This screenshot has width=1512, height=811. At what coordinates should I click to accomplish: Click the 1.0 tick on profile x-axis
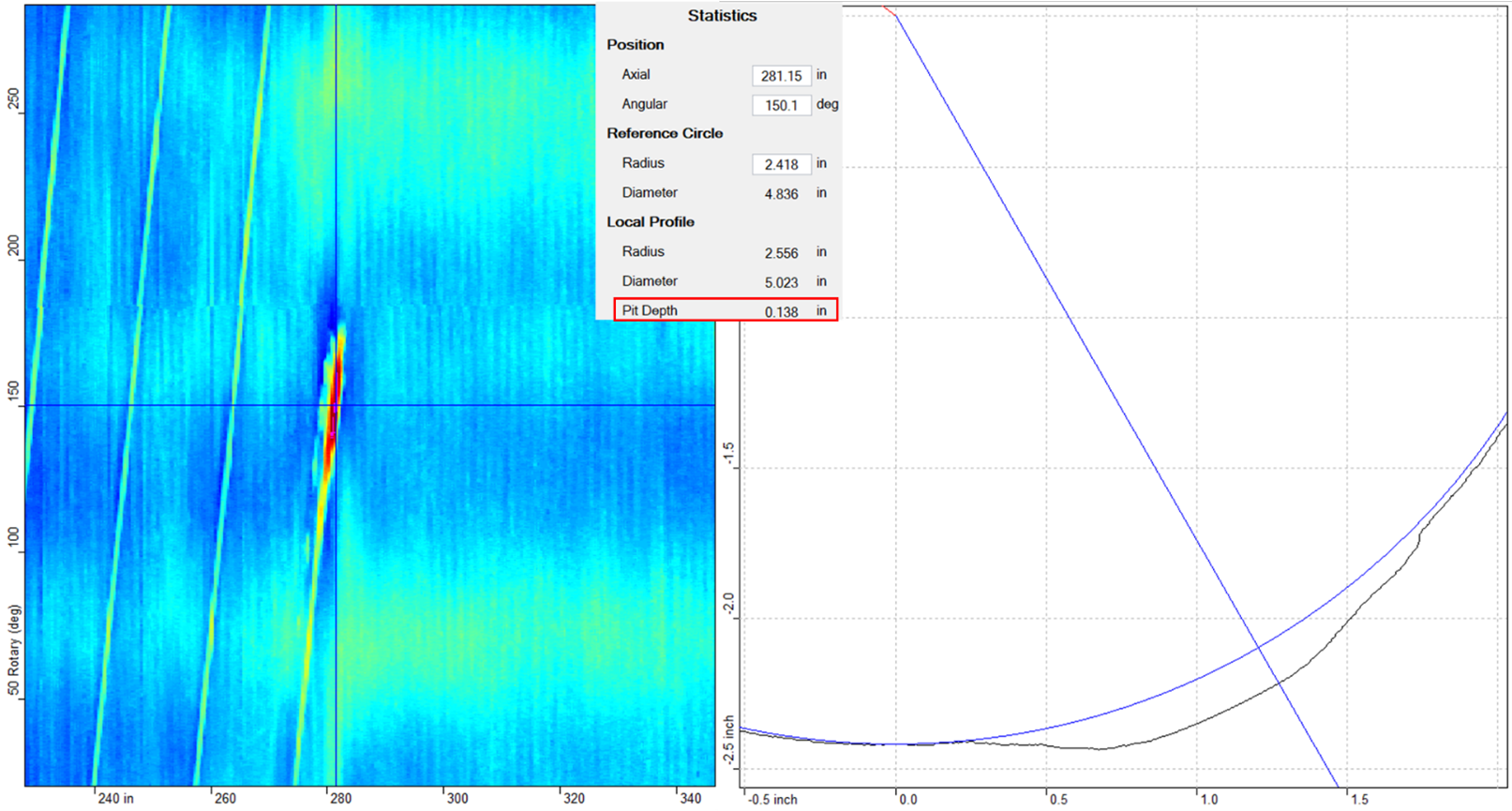click(1209, 800)
